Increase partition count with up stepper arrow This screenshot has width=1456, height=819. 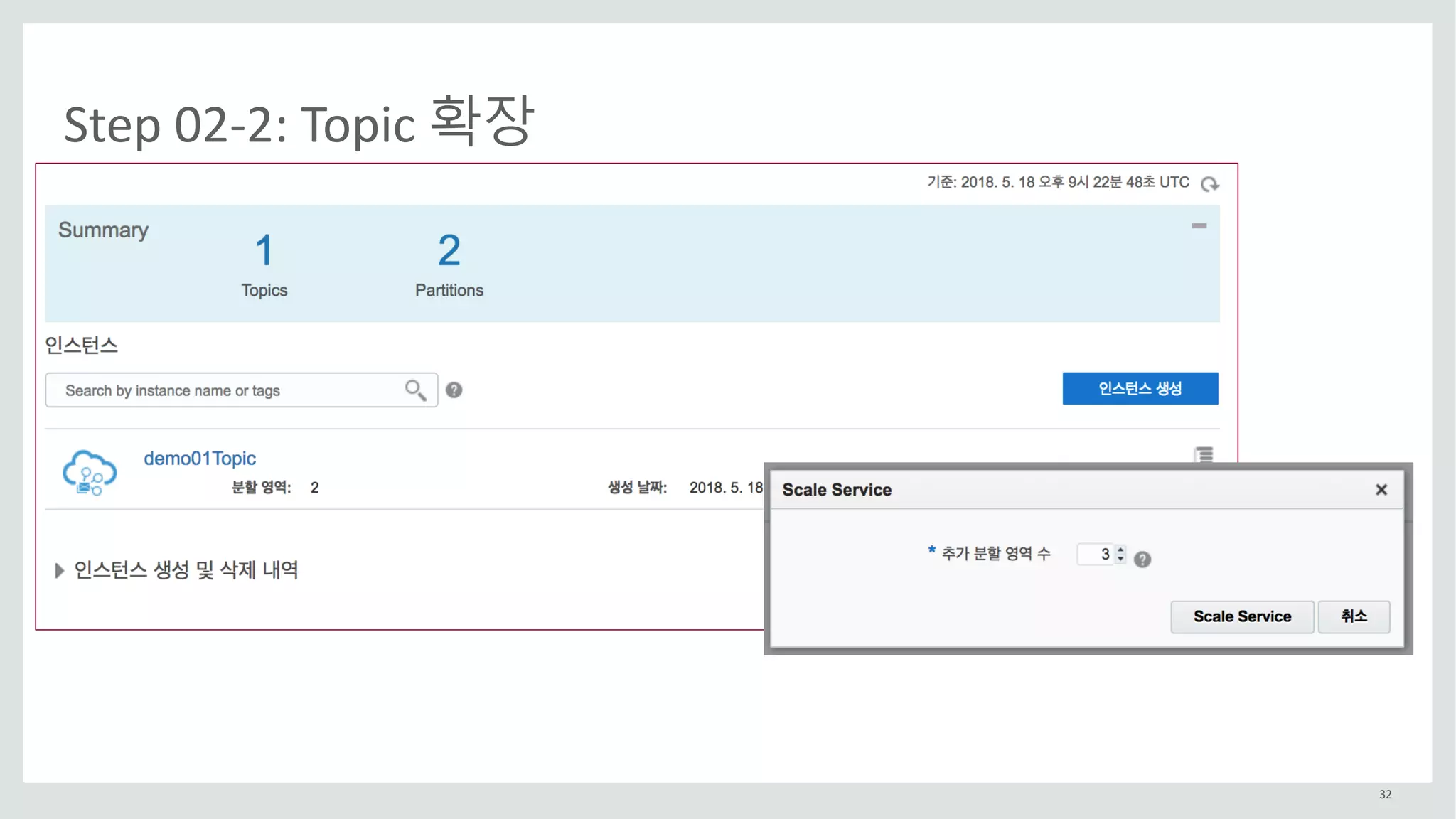1121,550
